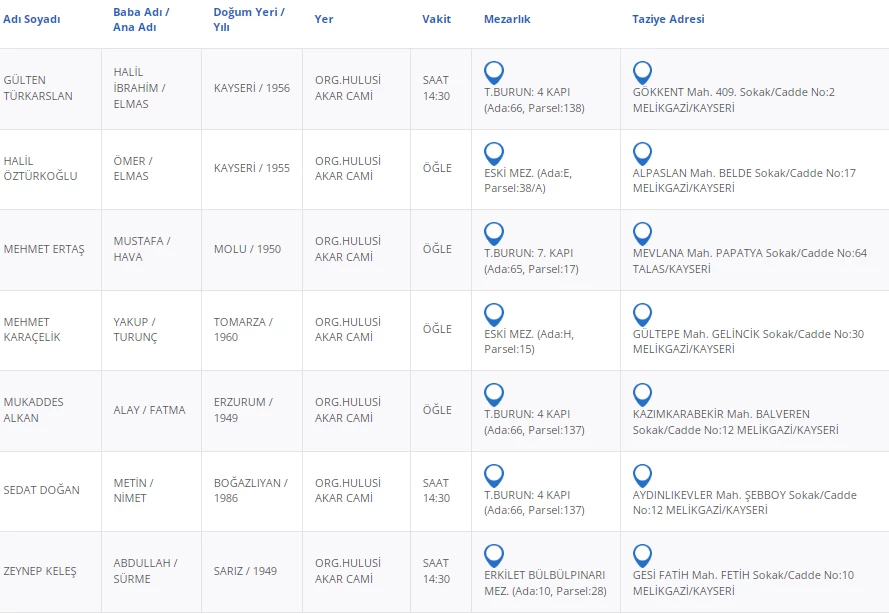Open condolence address pin for Mehmet Ertaş
This screenshot has height=614, width=889.
tap(642, 234)
